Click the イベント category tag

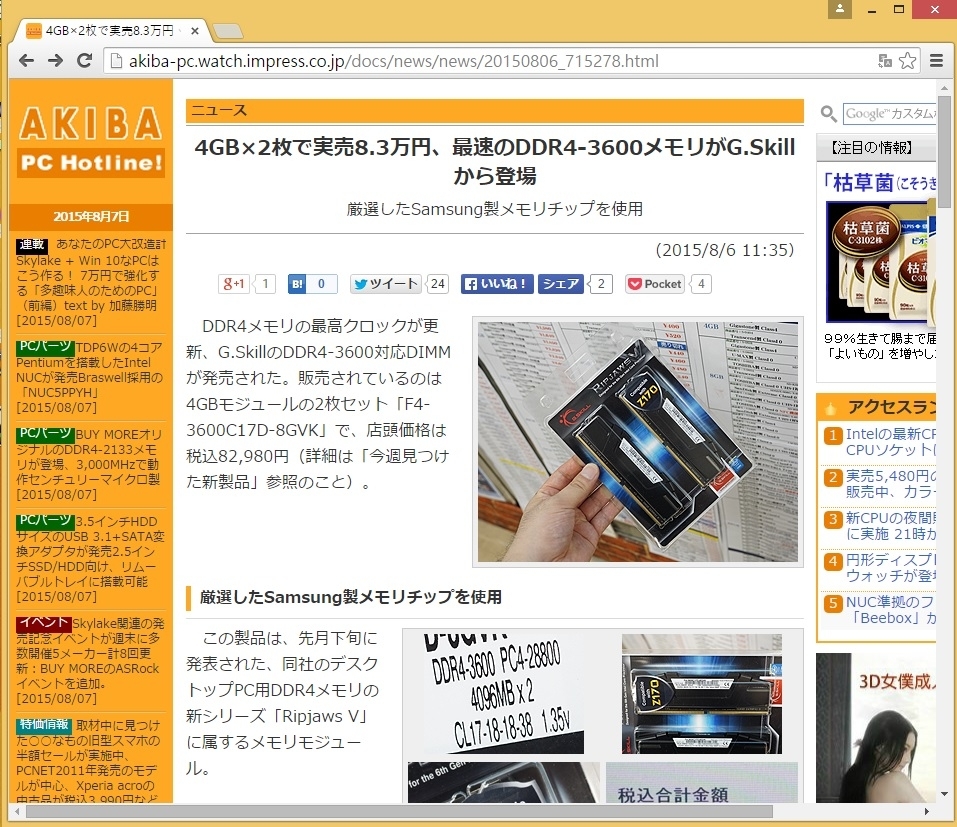tap(43, 623)
